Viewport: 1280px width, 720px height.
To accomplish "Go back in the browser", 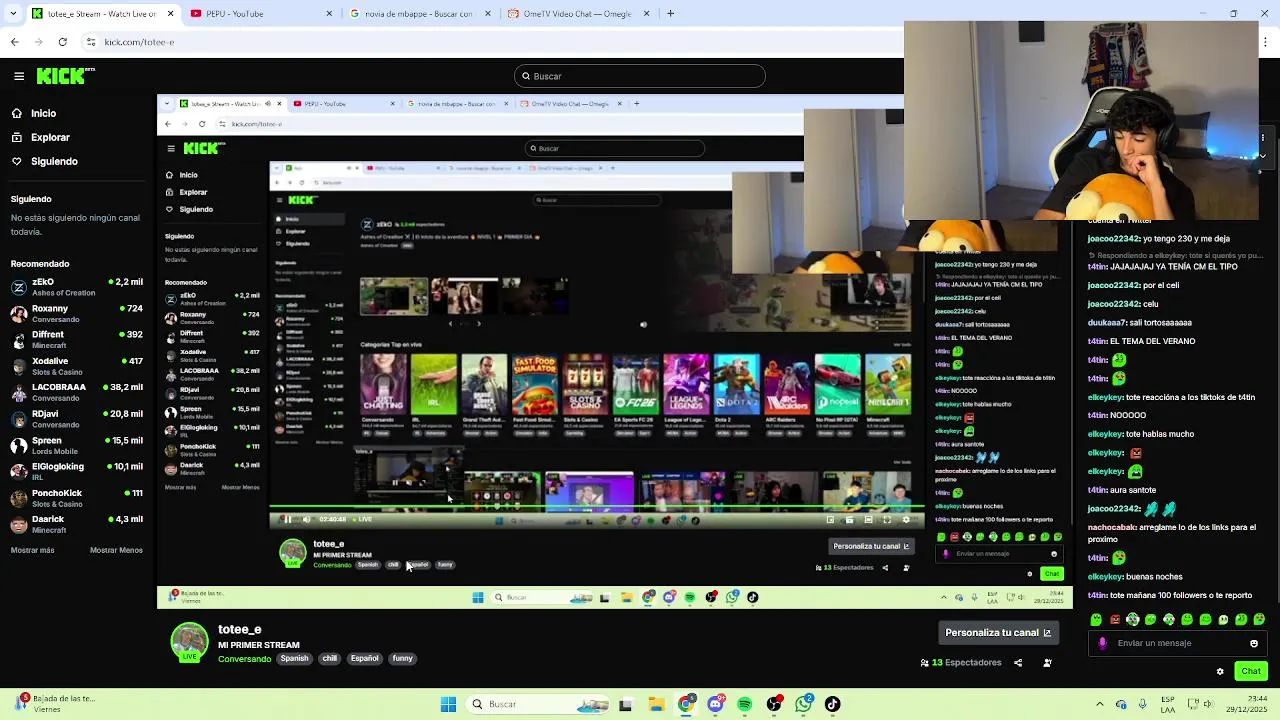I will click(14, 42).
